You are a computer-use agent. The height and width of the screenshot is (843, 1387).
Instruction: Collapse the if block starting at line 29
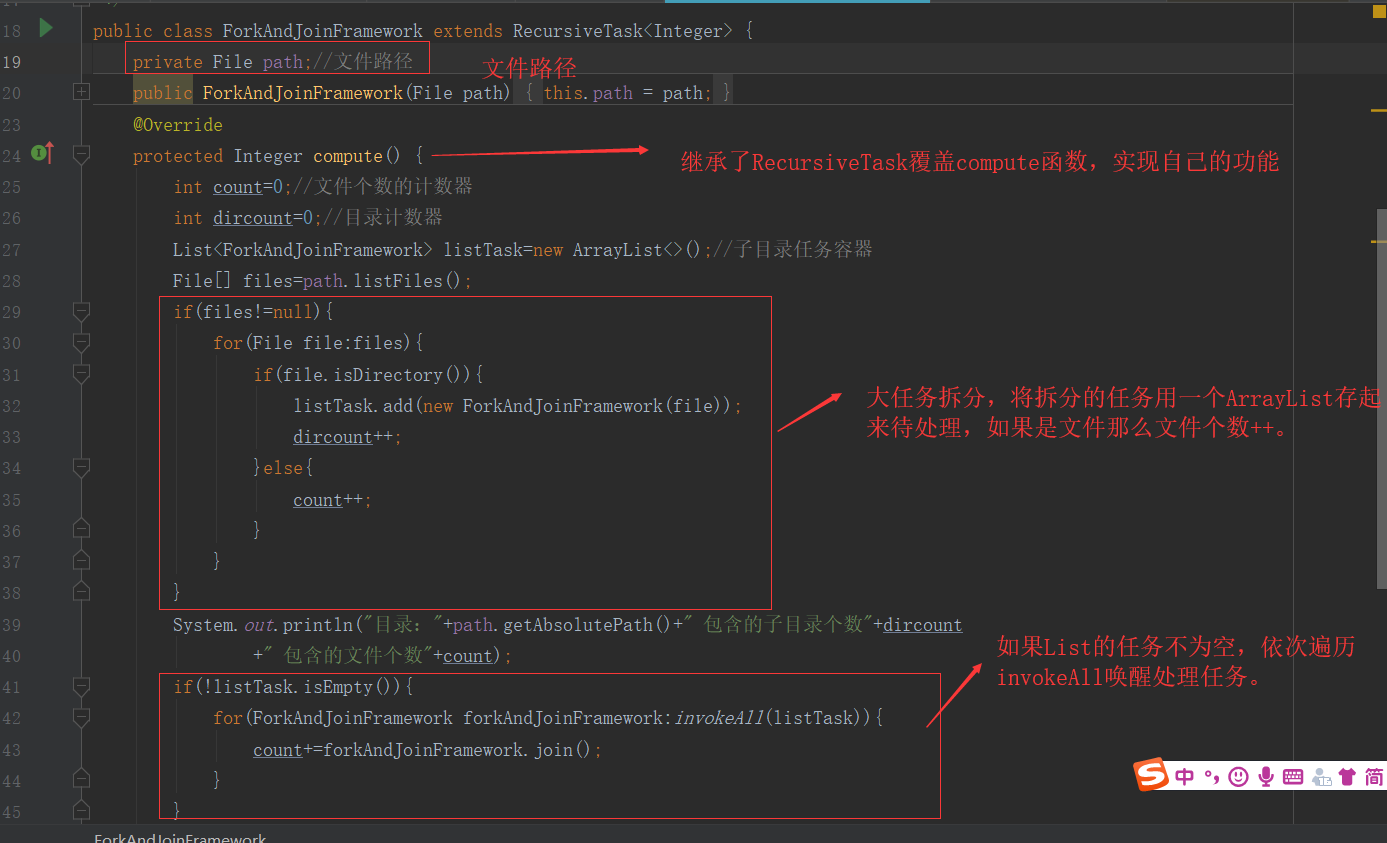pos(81,311)
